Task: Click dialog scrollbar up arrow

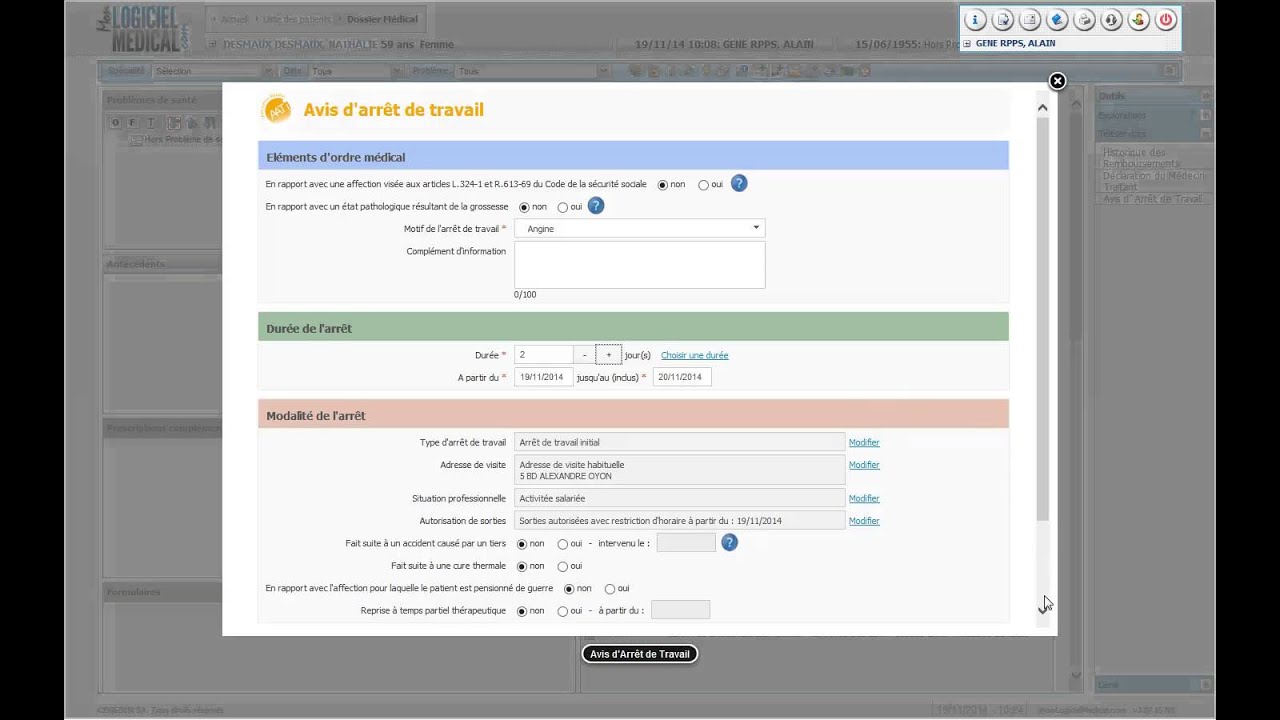Action: tap(1042, 107)
